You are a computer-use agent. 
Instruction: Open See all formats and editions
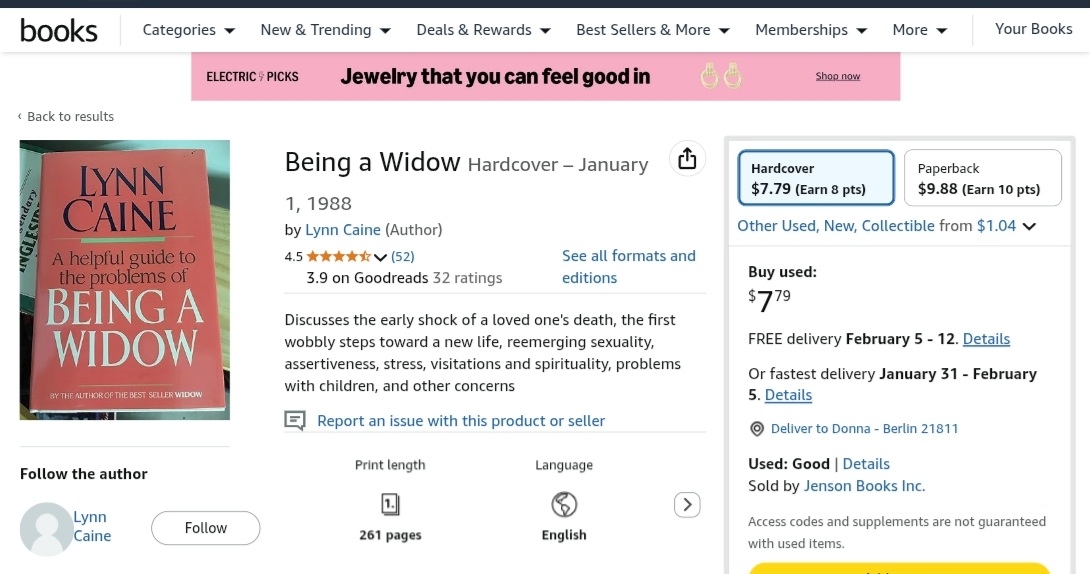point(628,267)
